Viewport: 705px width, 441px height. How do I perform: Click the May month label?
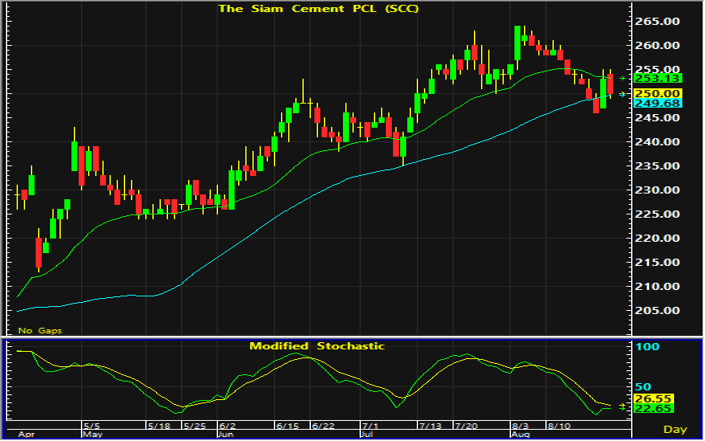click(x=93, y=434)
